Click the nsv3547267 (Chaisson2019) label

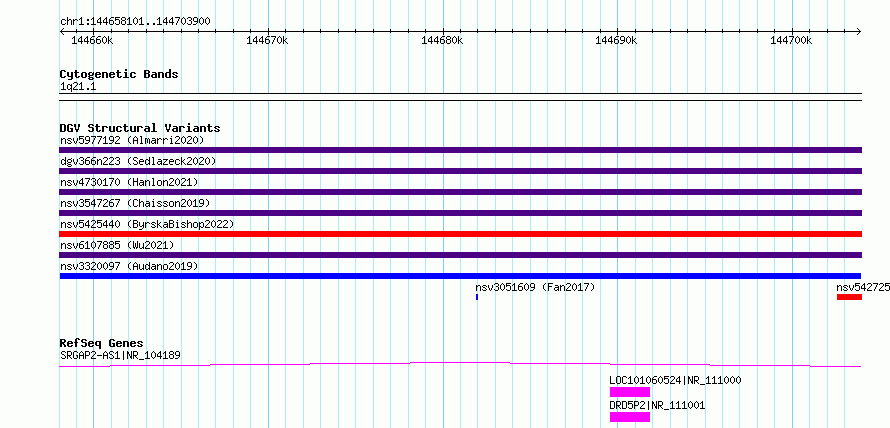point(135,203)
